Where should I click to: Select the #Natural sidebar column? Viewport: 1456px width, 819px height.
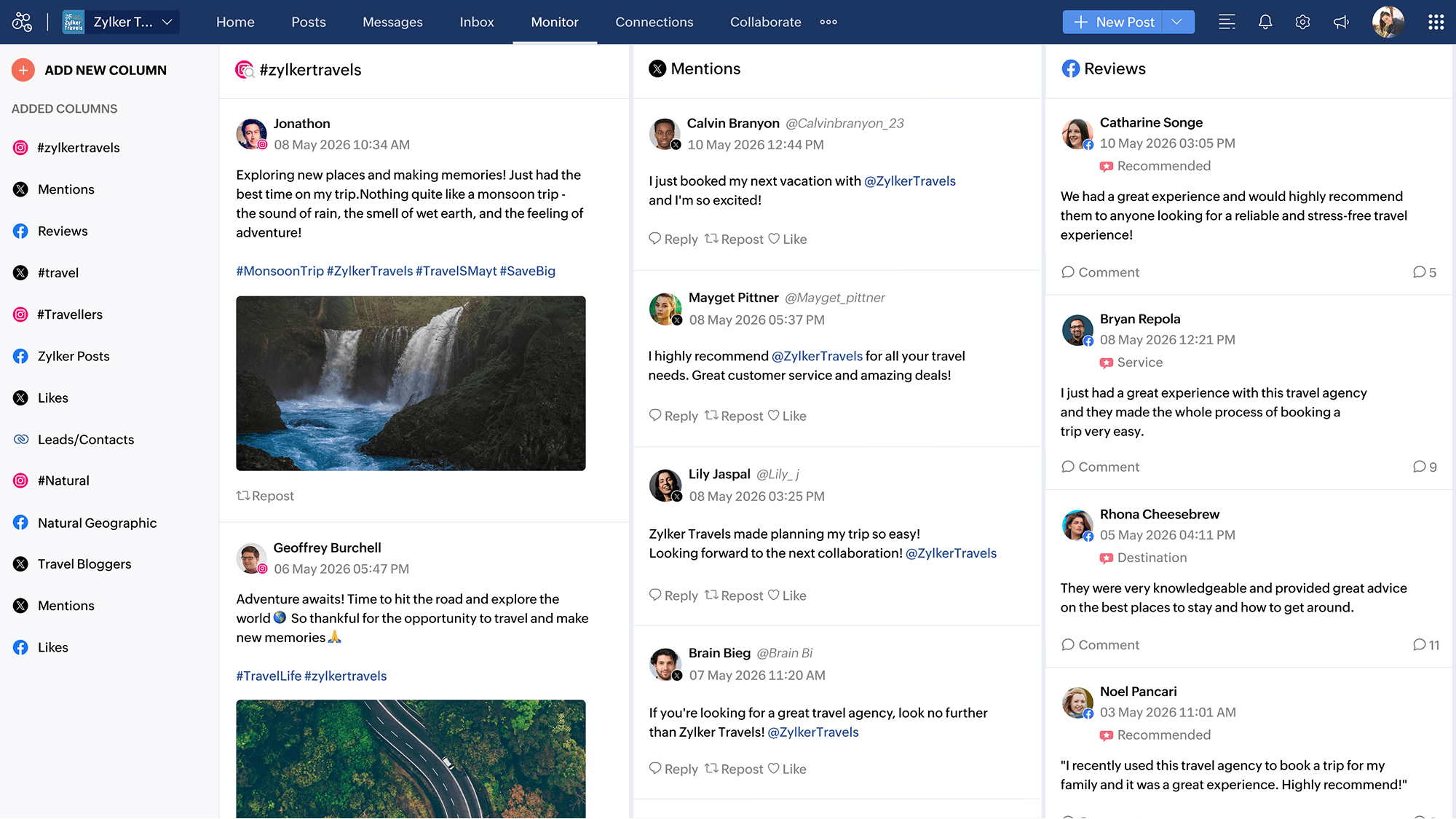pyautogui.click(x=63, y=480)
